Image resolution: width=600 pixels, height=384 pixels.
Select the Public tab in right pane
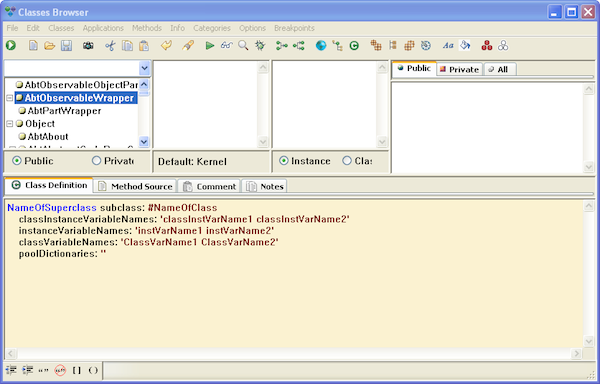pos(414,68)
